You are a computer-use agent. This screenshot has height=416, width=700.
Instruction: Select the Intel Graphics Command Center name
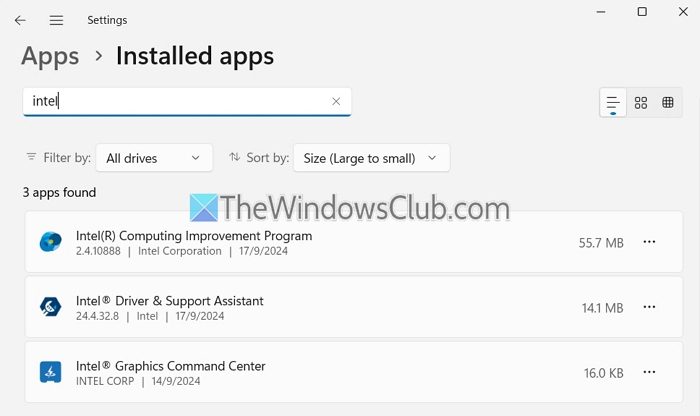[x=171, y=366]
